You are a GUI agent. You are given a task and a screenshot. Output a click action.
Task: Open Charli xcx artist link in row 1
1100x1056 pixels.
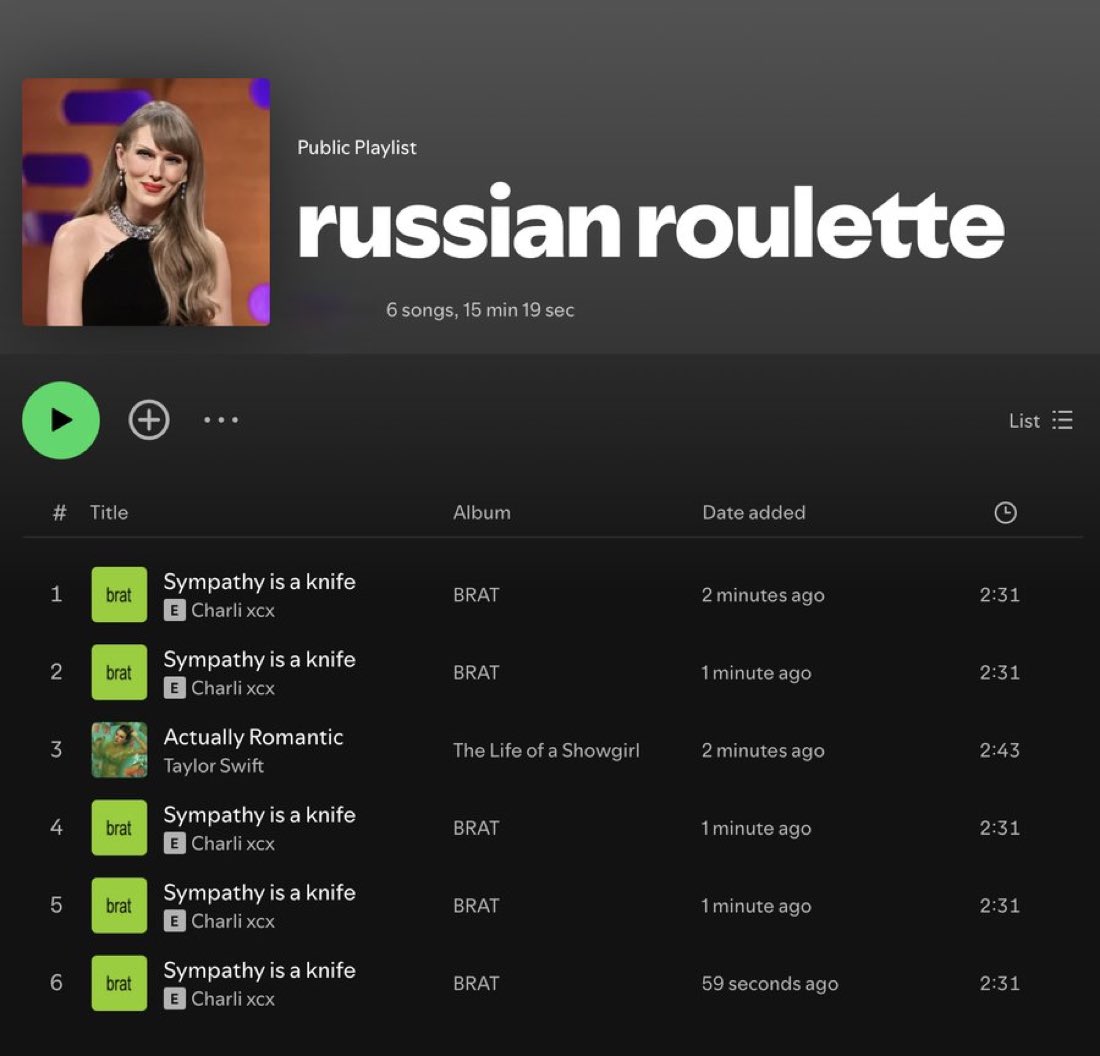tap(233, 610)
